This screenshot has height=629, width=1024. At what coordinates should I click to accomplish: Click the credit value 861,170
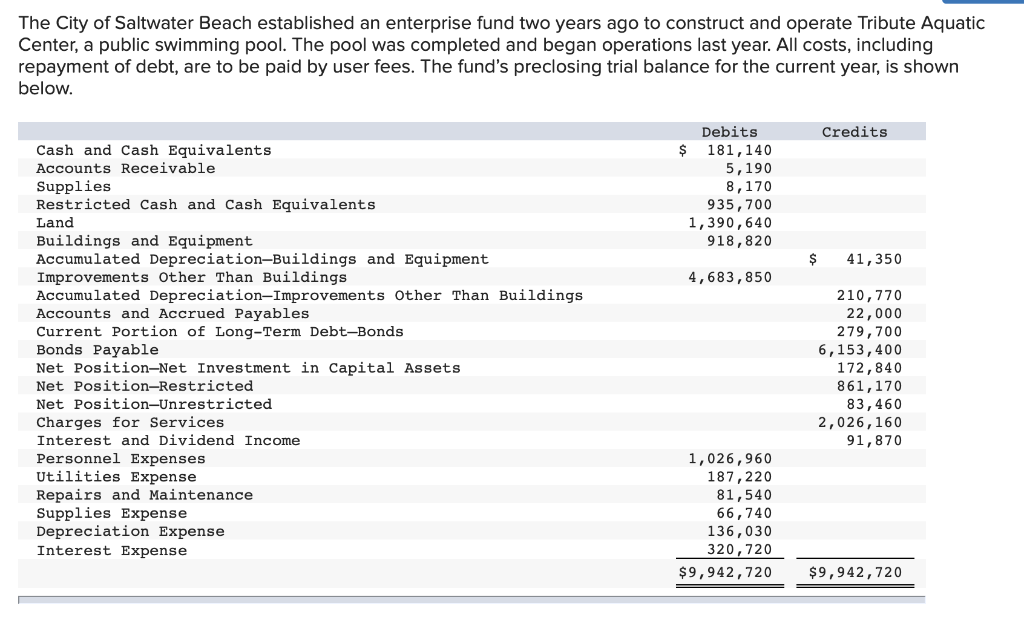pyautogui.click(x=869, y=386)
